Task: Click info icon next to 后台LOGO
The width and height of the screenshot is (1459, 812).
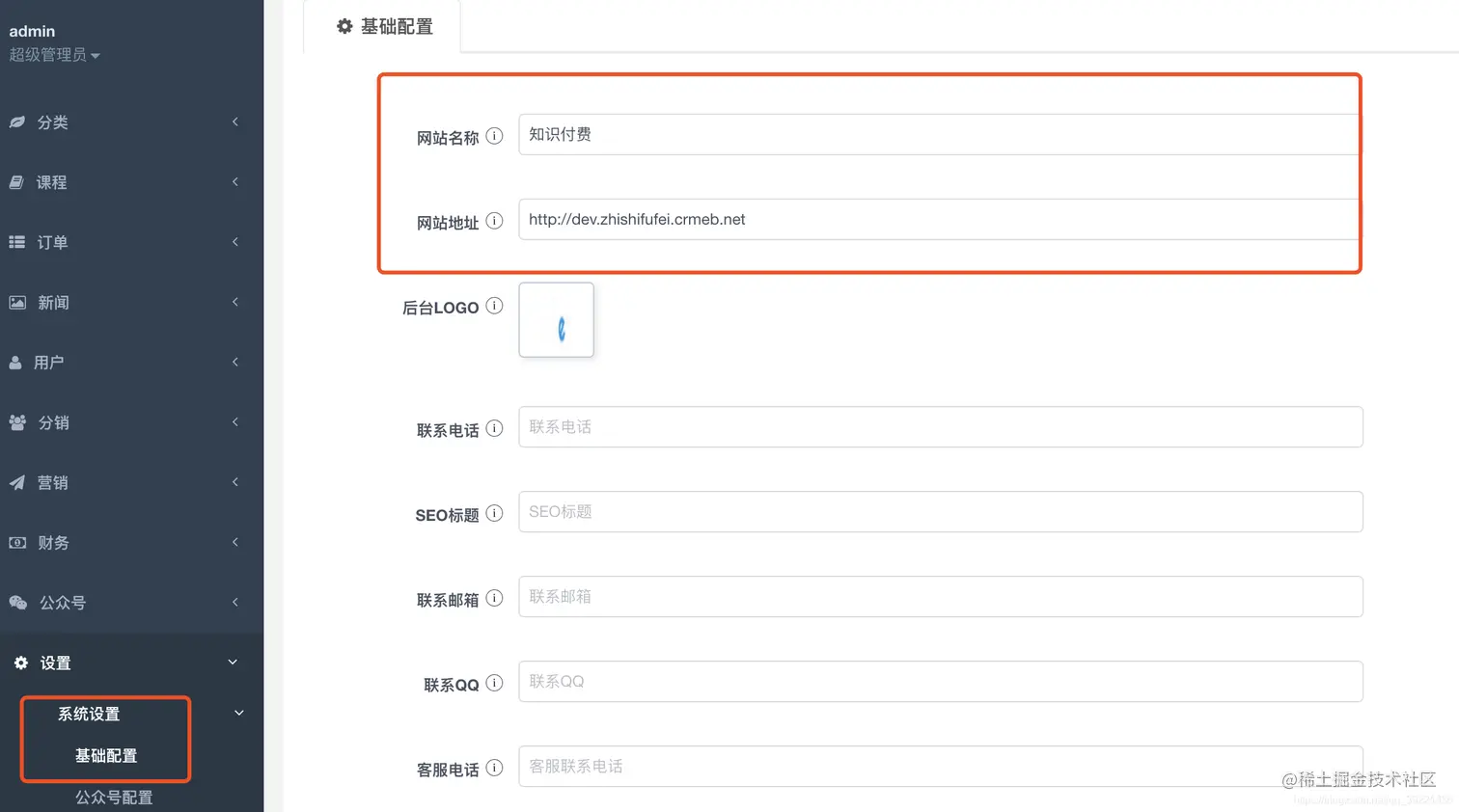Action: pos(494,306)
